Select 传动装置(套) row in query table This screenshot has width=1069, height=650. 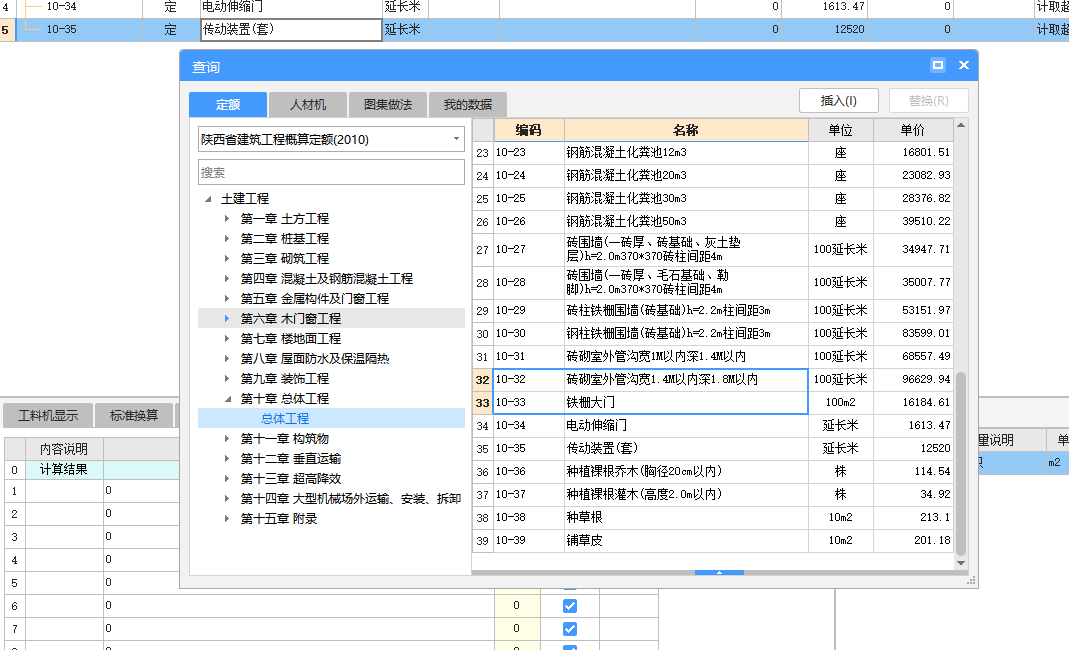click(x=712, y=449)
